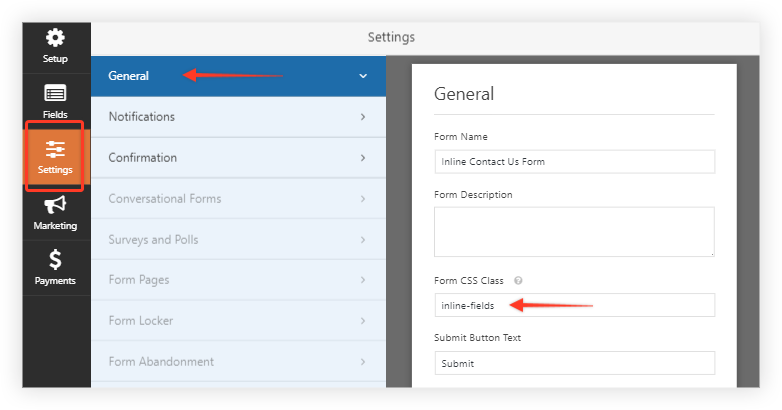Open the Form Pages settings item
This screenshot has width=782, height=410.
point(238,280)
